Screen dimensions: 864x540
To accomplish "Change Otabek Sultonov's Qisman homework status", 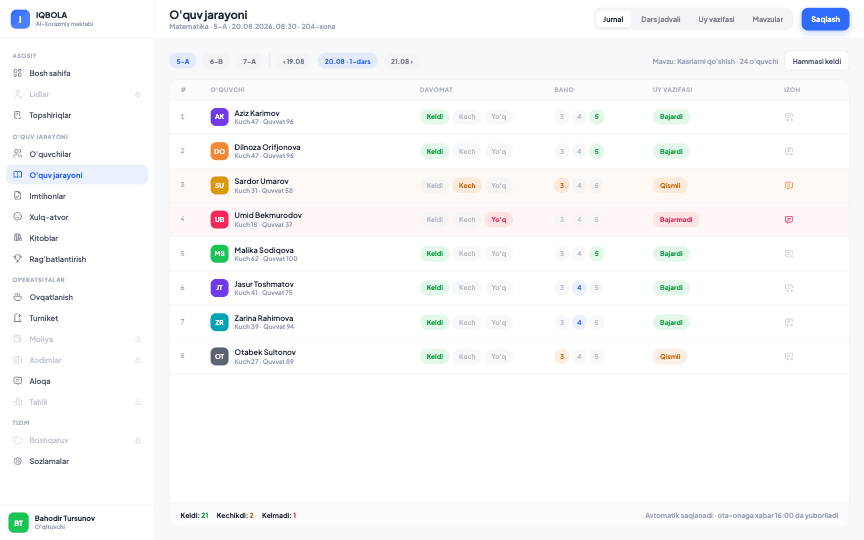I will coord(670,357).
